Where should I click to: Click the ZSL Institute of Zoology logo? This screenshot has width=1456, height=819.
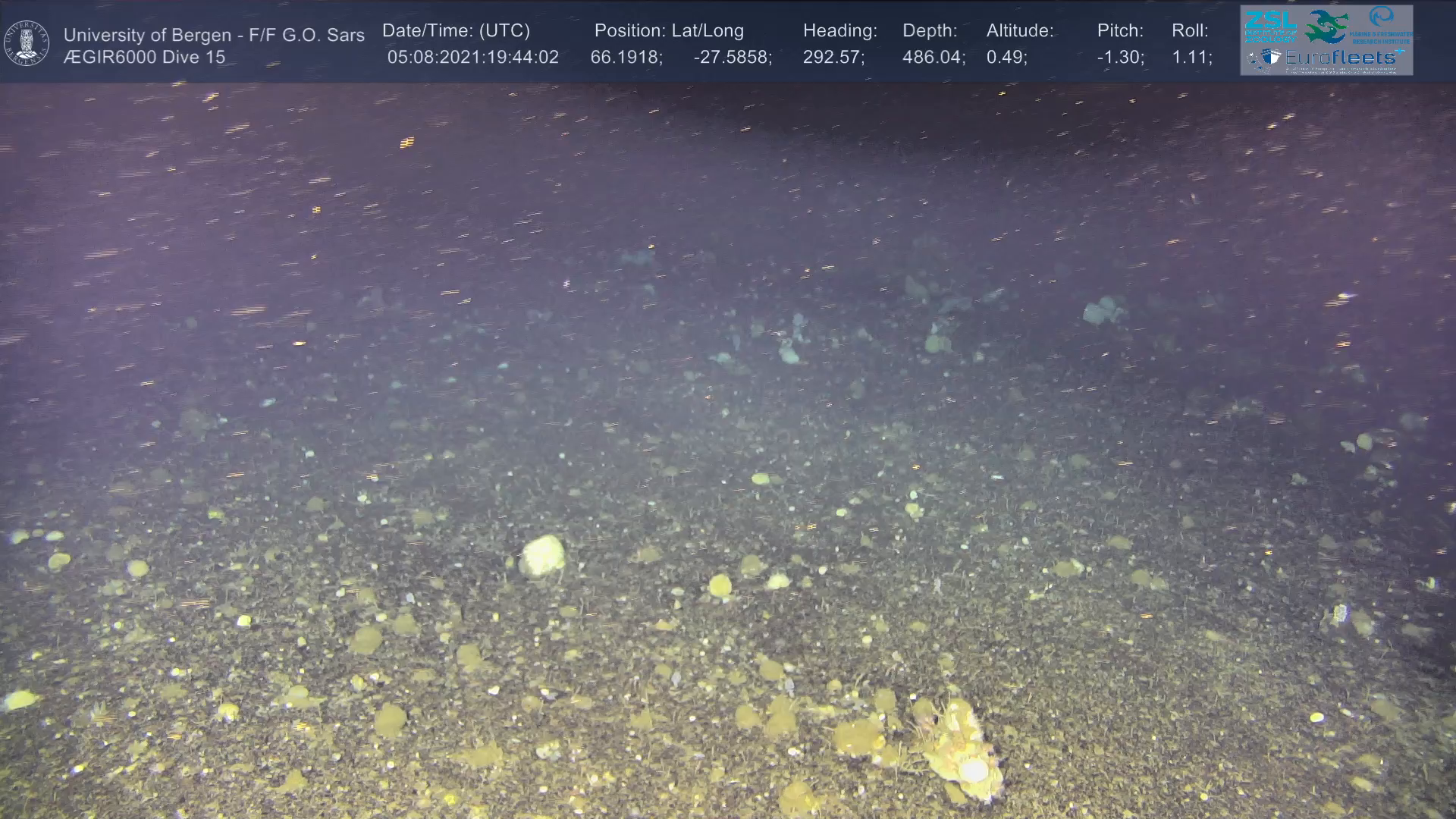(x=1271, y=26)
